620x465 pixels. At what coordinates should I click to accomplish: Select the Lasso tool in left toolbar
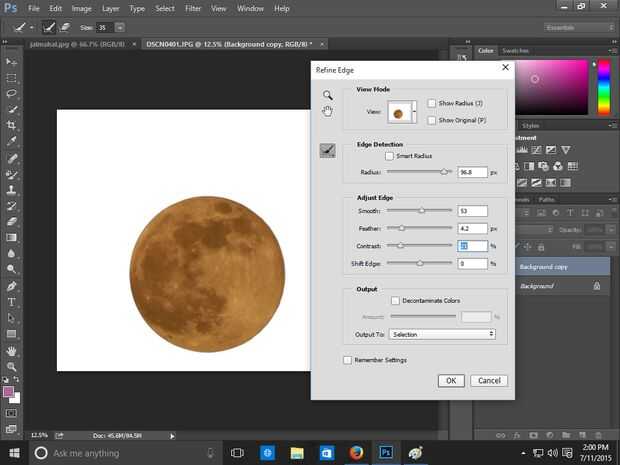pyautogui.click(x=12, y=93)
